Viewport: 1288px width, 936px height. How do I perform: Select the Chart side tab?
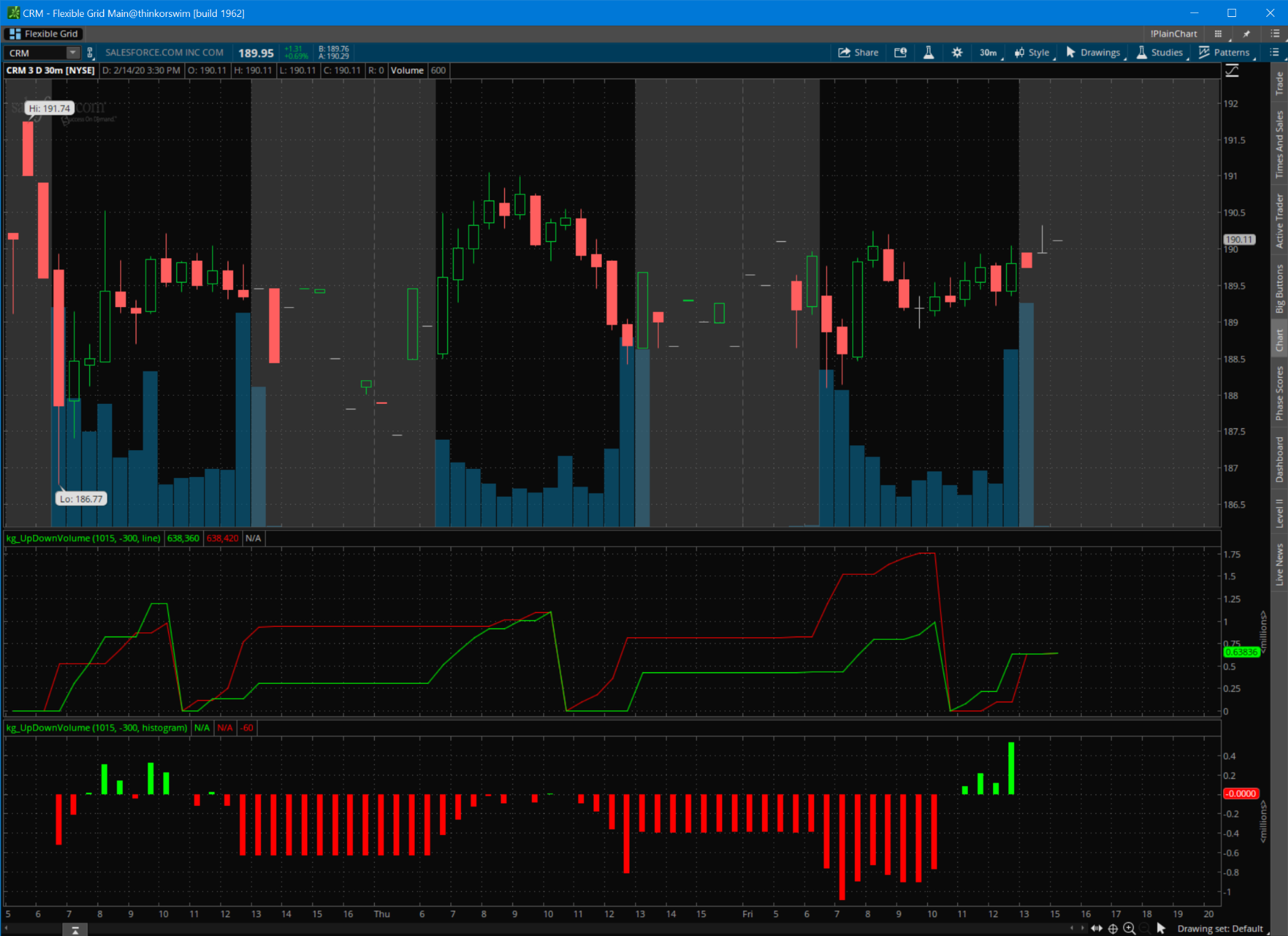point(1279,340)
